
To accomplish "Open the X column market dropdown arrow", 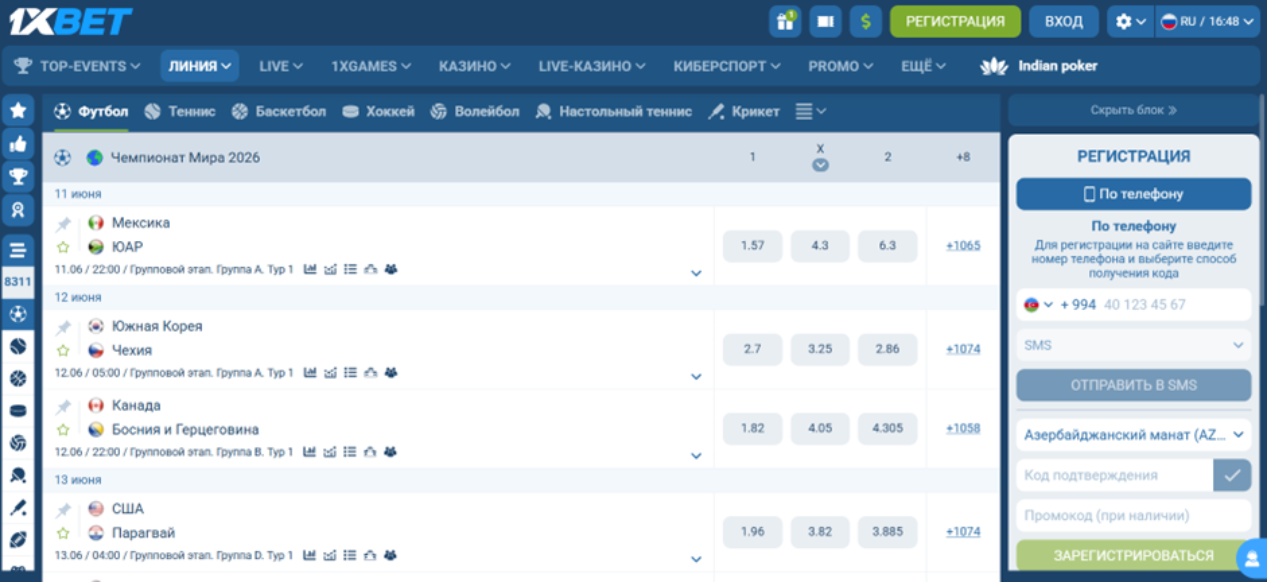I will click(820, 165).
